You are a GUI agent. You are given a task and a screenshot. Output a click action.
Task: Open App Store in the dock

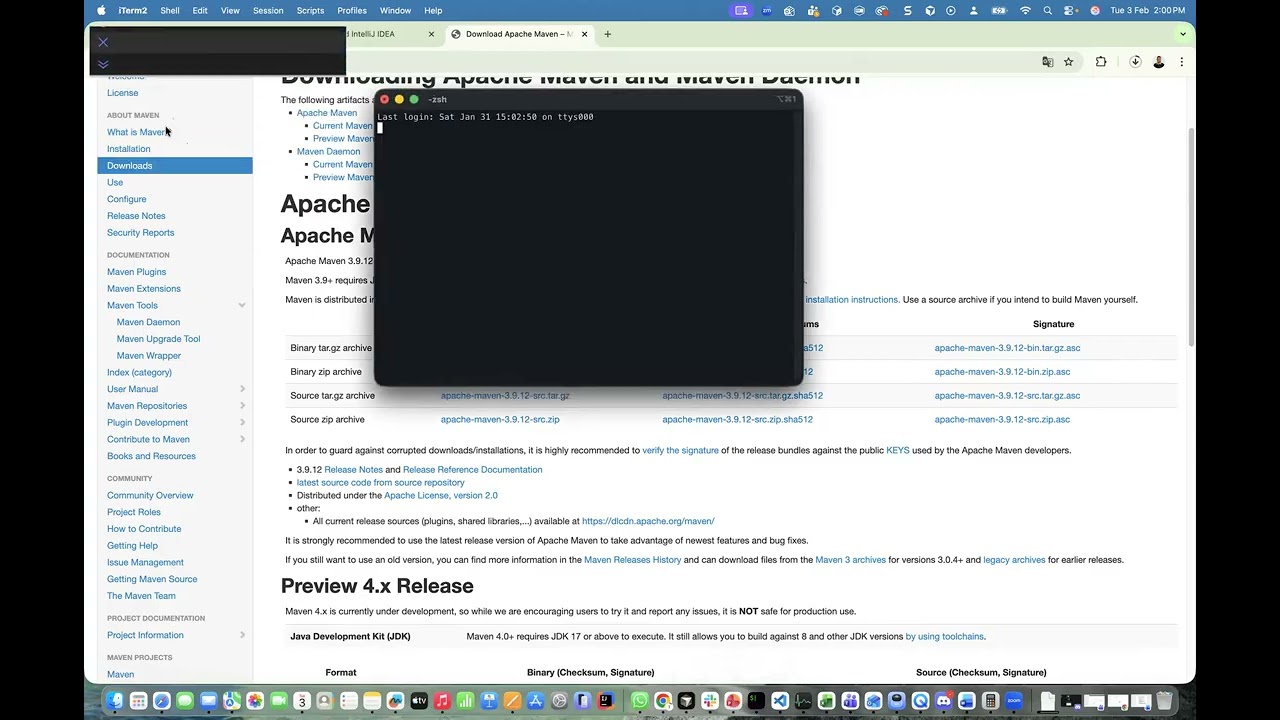[x=536, y=701]
